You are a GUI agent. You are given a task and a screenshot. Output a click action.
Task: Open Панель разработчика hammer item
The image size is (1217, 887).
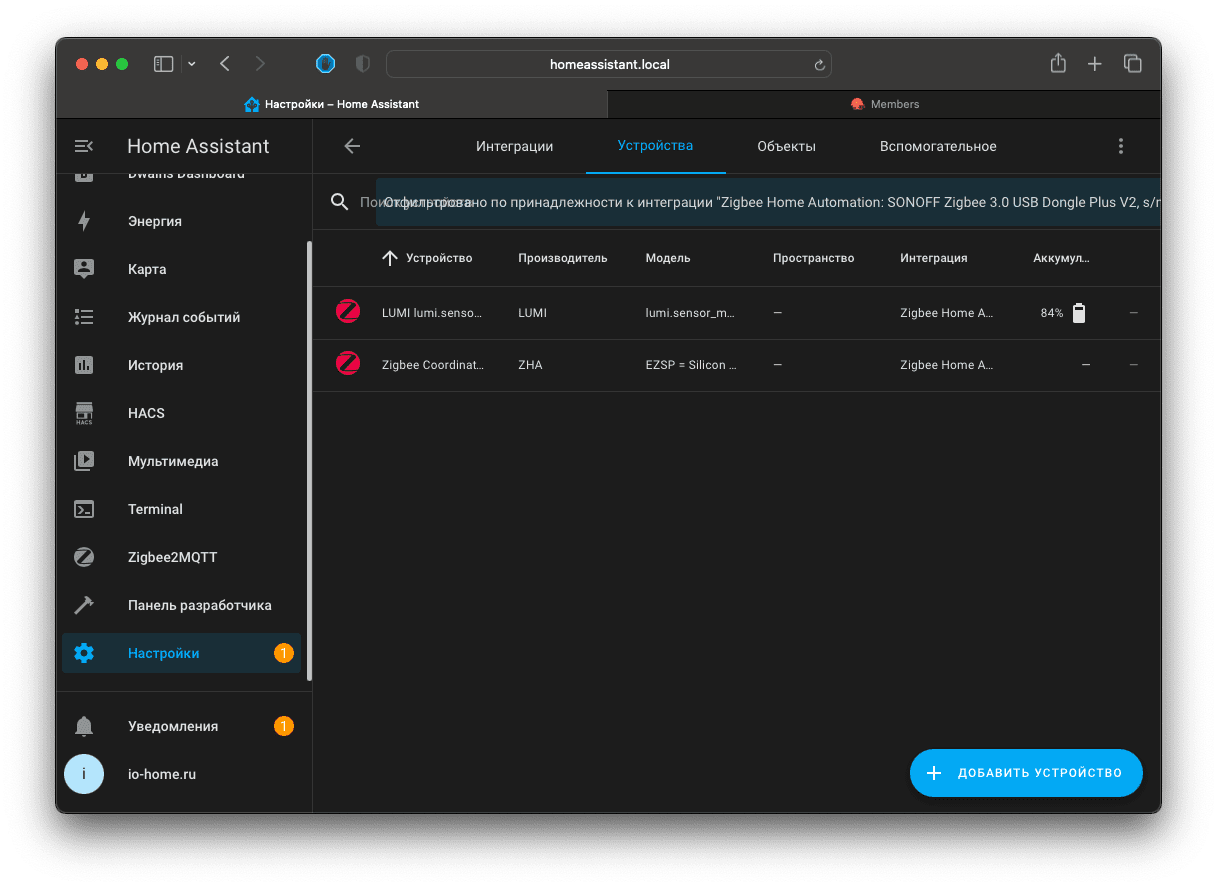tap(199, 605)
